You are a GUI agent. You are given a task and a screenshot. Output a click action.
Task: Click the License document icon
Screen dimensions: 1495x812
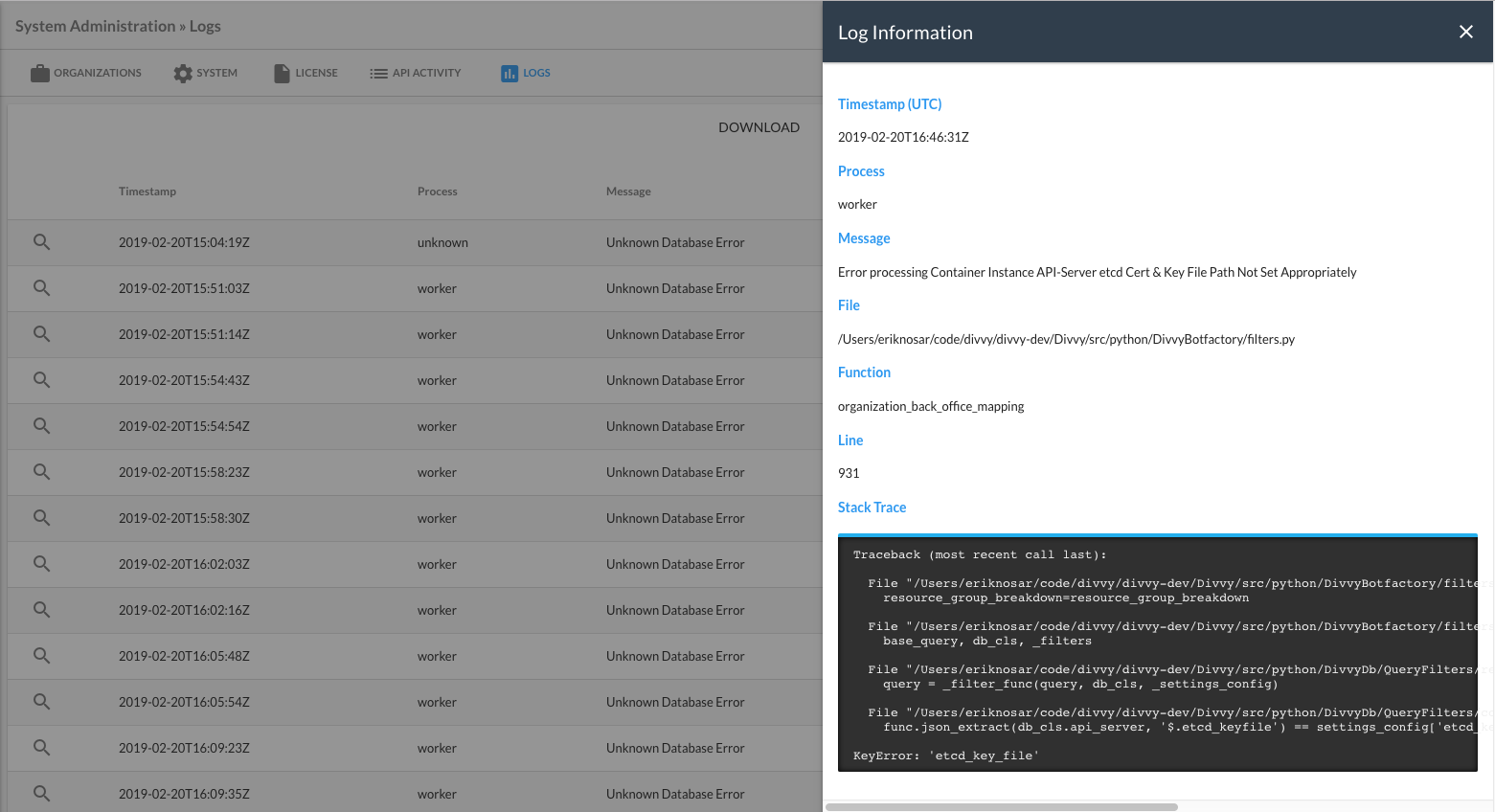(282, 73)
